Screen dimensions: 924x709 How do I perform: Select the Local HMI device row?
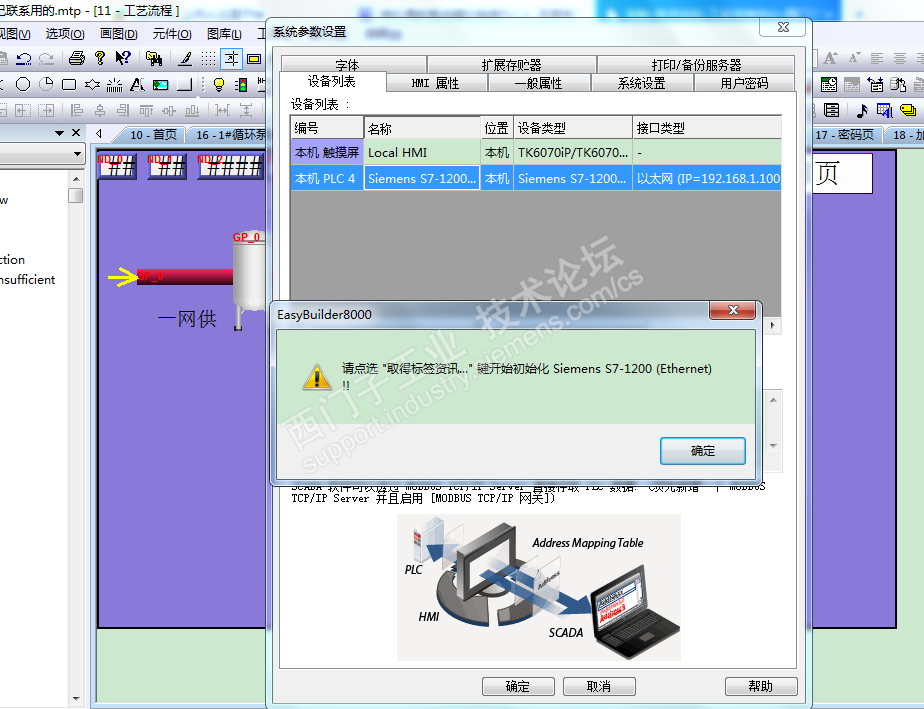click(536, 153)
